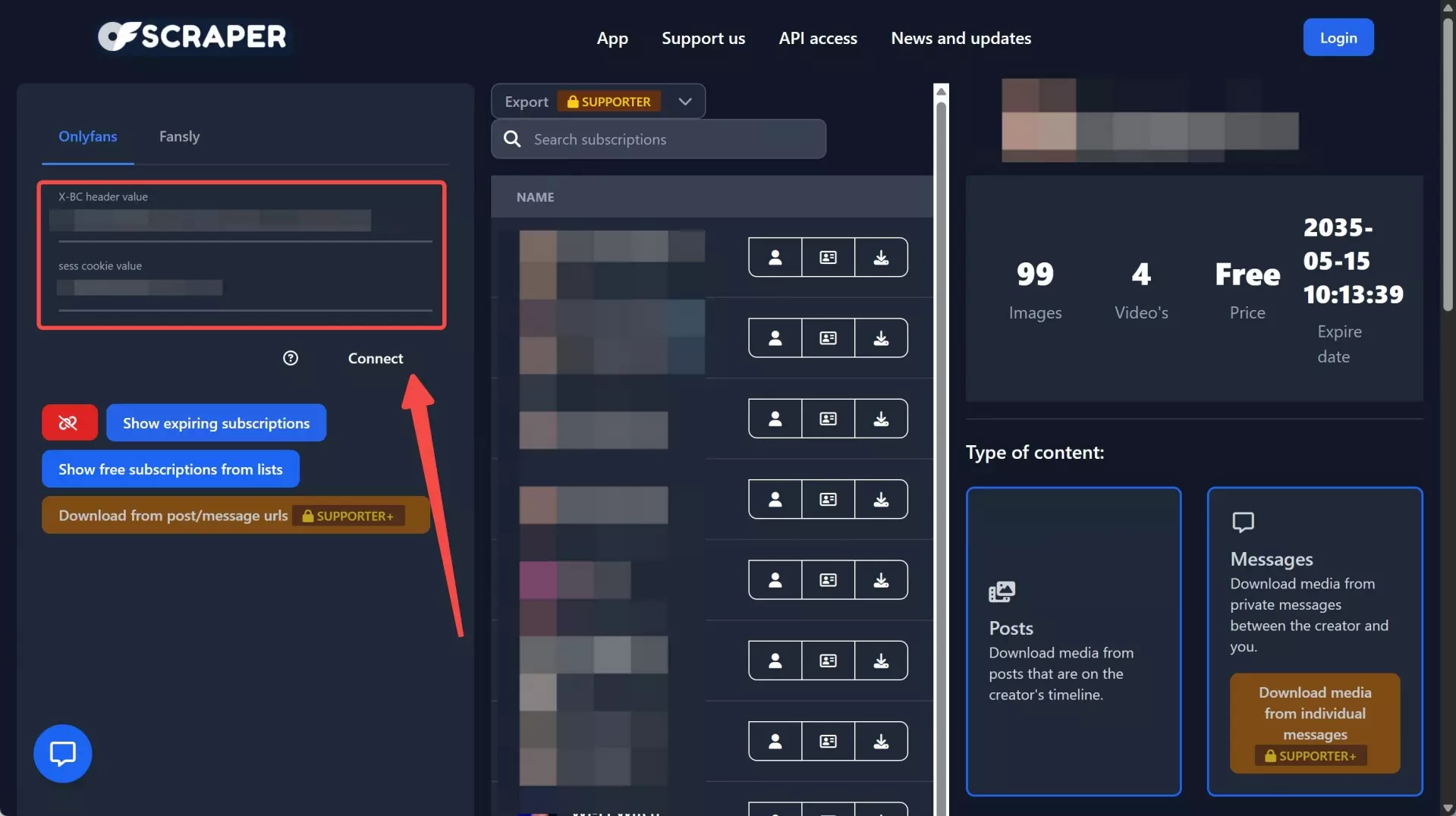This screenshot has width=1456, height=816.
Task: Go to API access
Action: tap(818, 38)
